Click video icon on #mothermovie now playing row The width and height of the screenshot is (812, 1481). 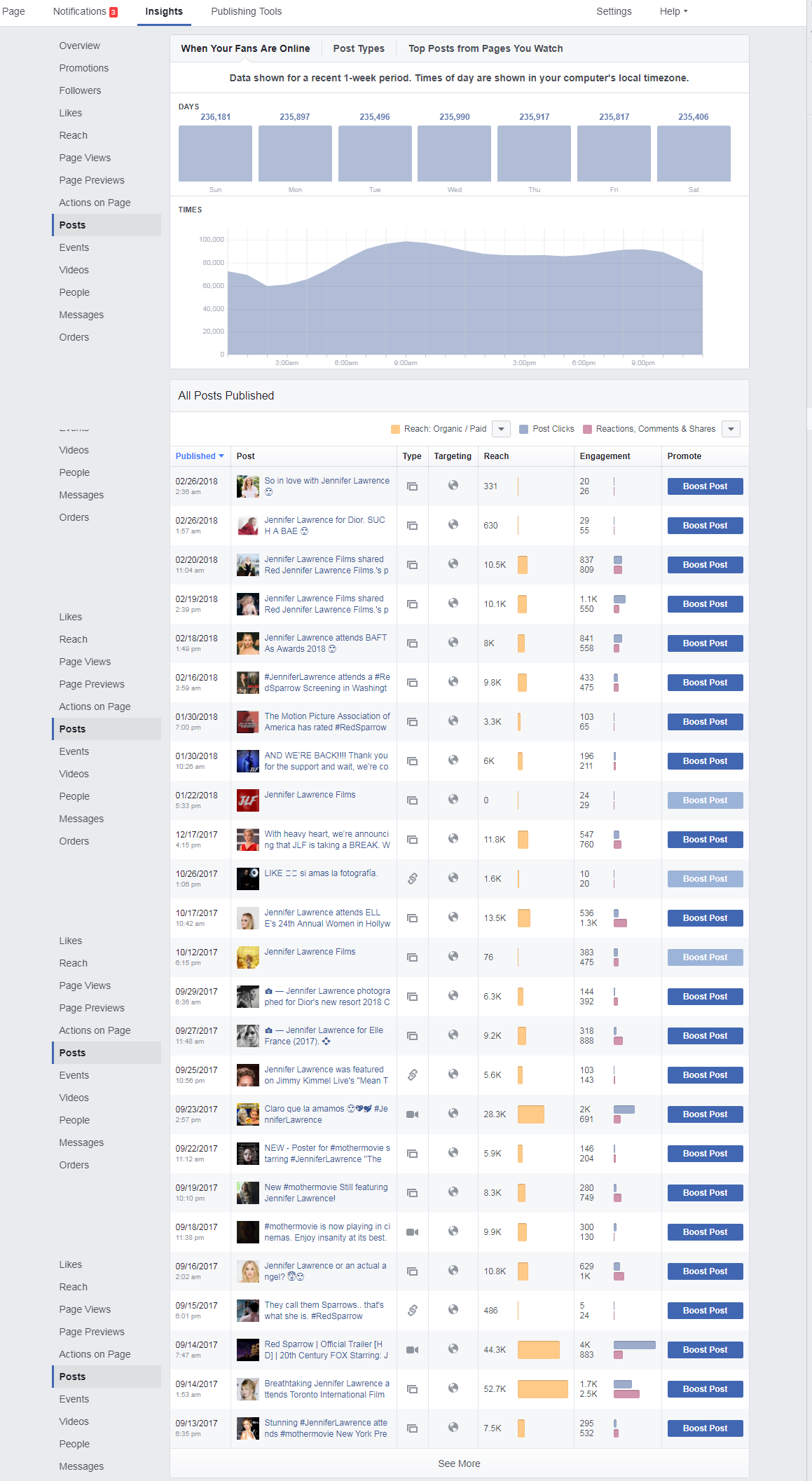point(413,1232)
